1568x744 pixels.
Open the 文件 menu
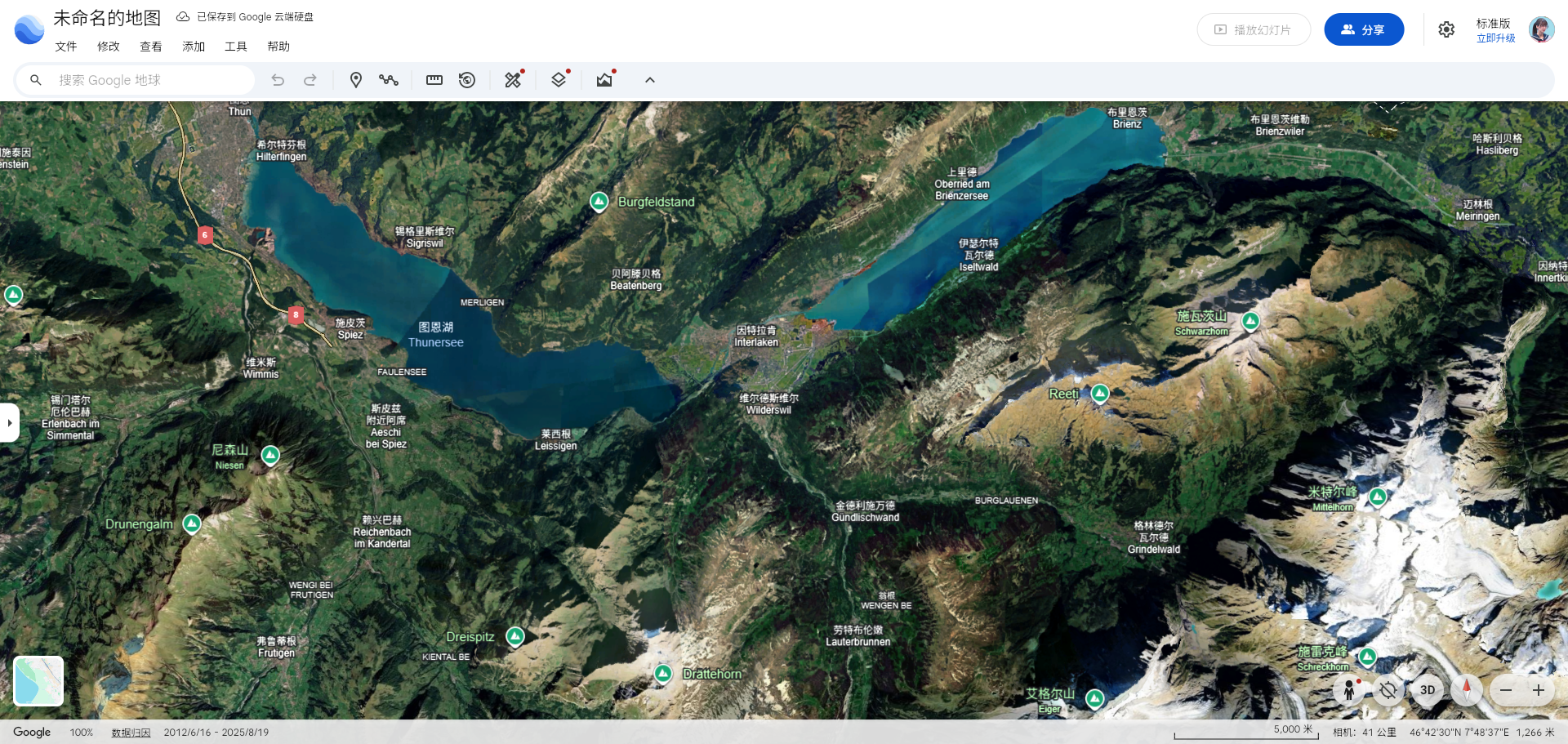66,47
